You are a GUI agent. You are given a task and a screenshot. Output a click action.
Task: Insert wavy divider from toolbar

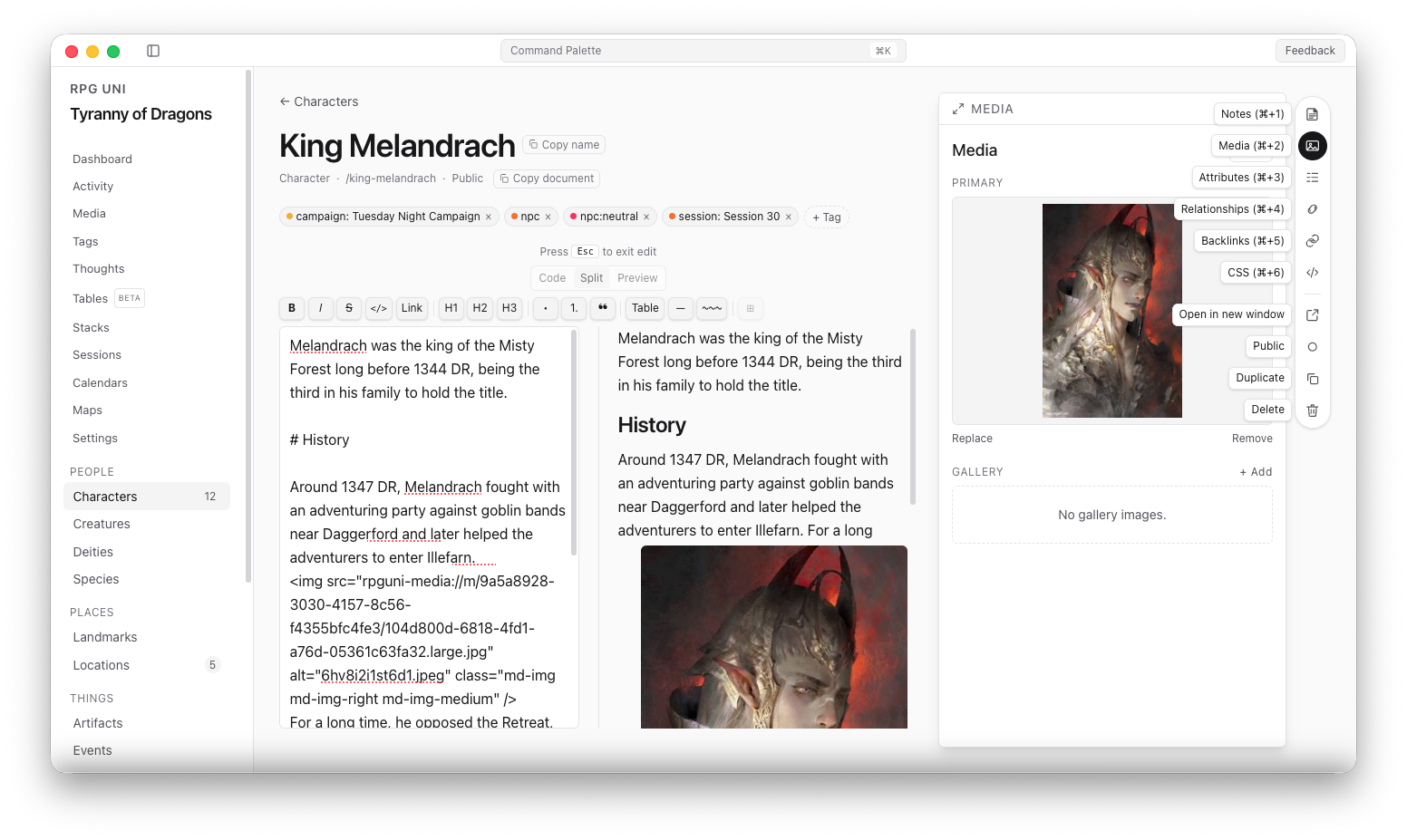tap(713, 308)
